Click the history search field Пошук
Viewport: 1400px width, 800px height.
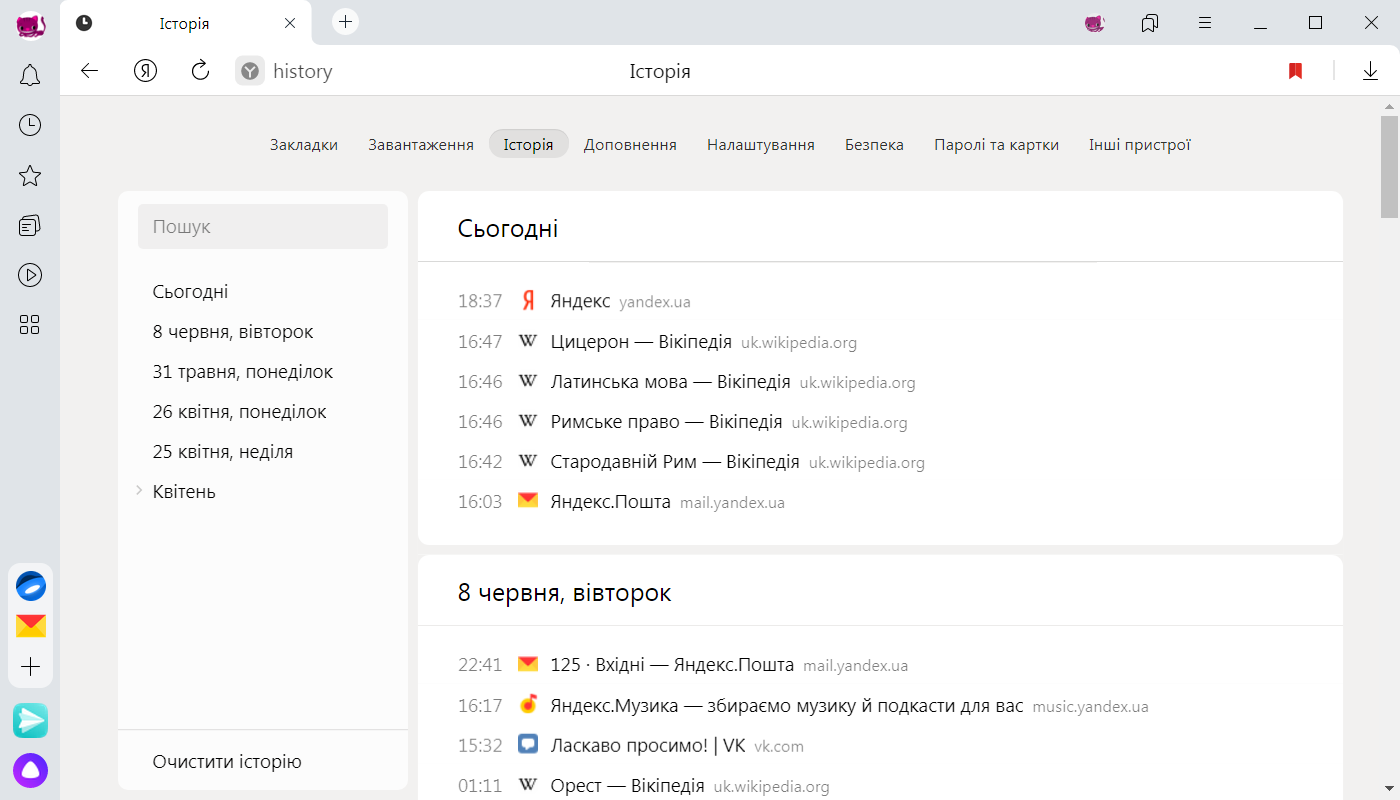tap(263, 227)
